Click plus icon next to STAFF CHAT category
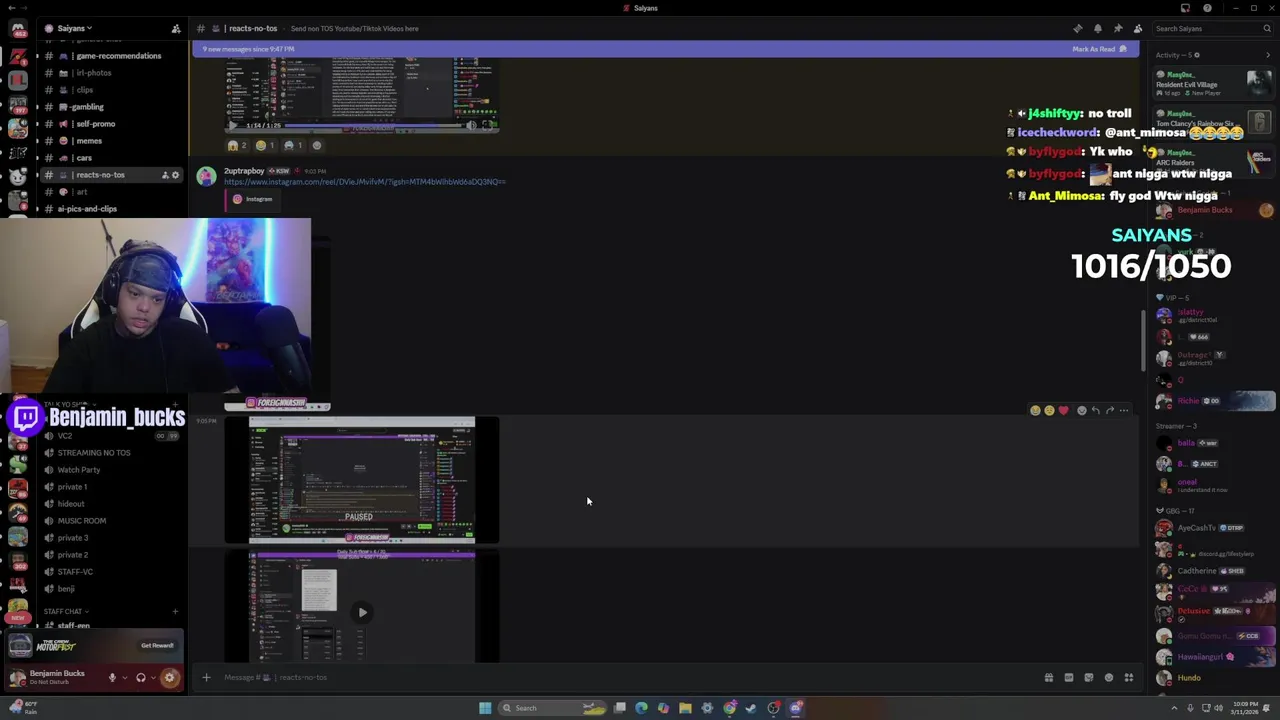 pyautogui.click(x=175, y=611)
